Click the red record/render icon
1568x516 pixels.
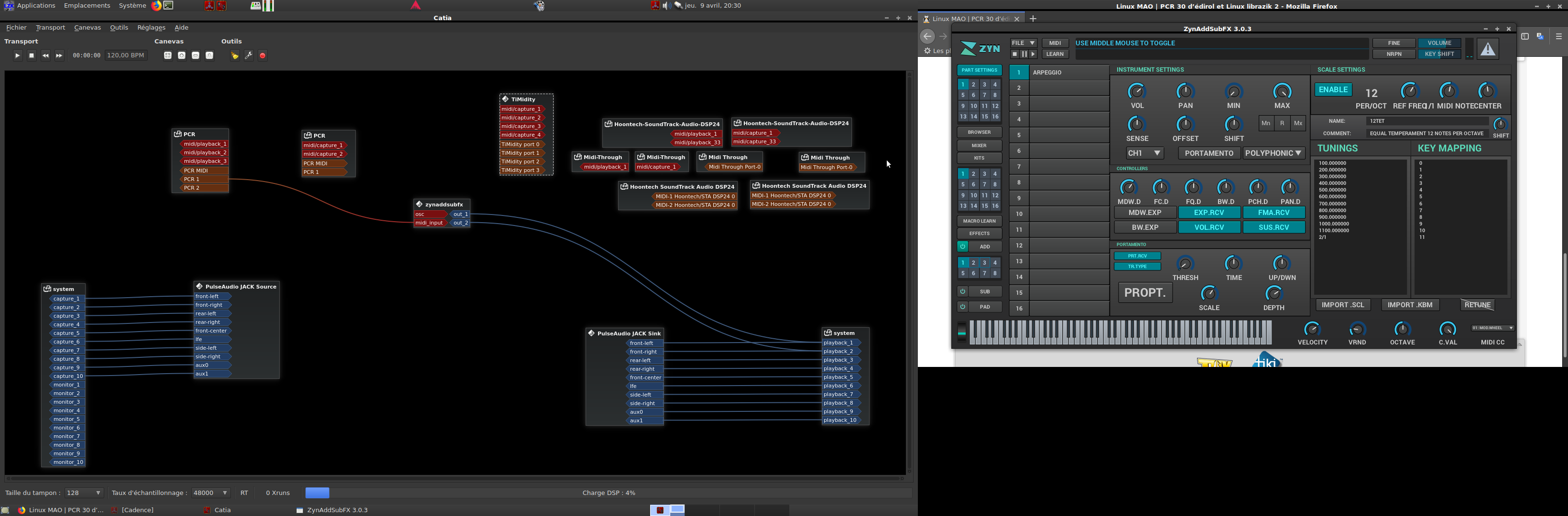[262, 55]
